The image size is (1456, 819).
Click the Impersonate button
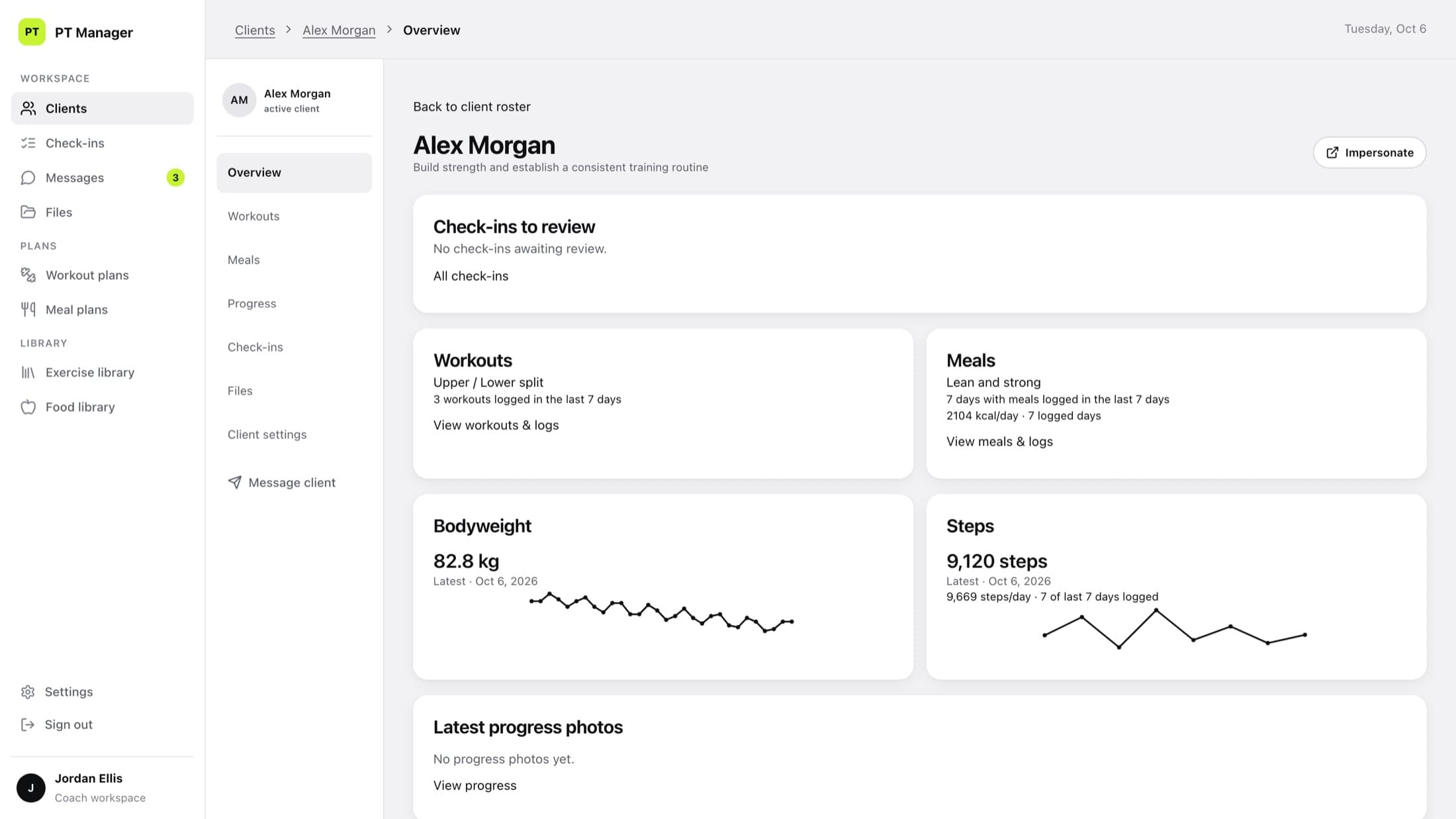tap(1369, 152)
